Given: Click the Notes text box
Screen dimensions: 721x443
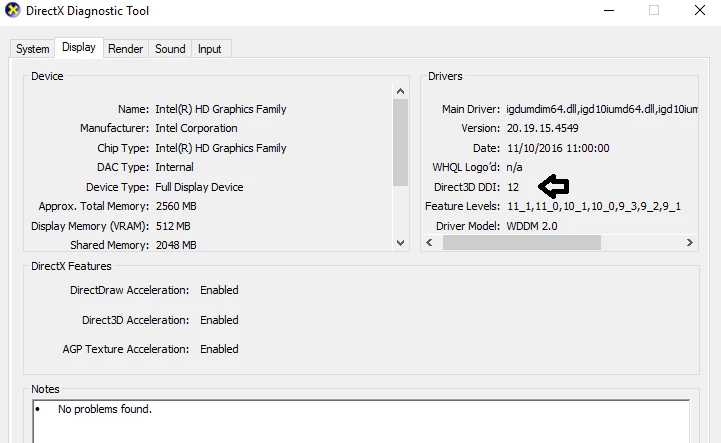Looking at the screenshot, I should [361, 421].
